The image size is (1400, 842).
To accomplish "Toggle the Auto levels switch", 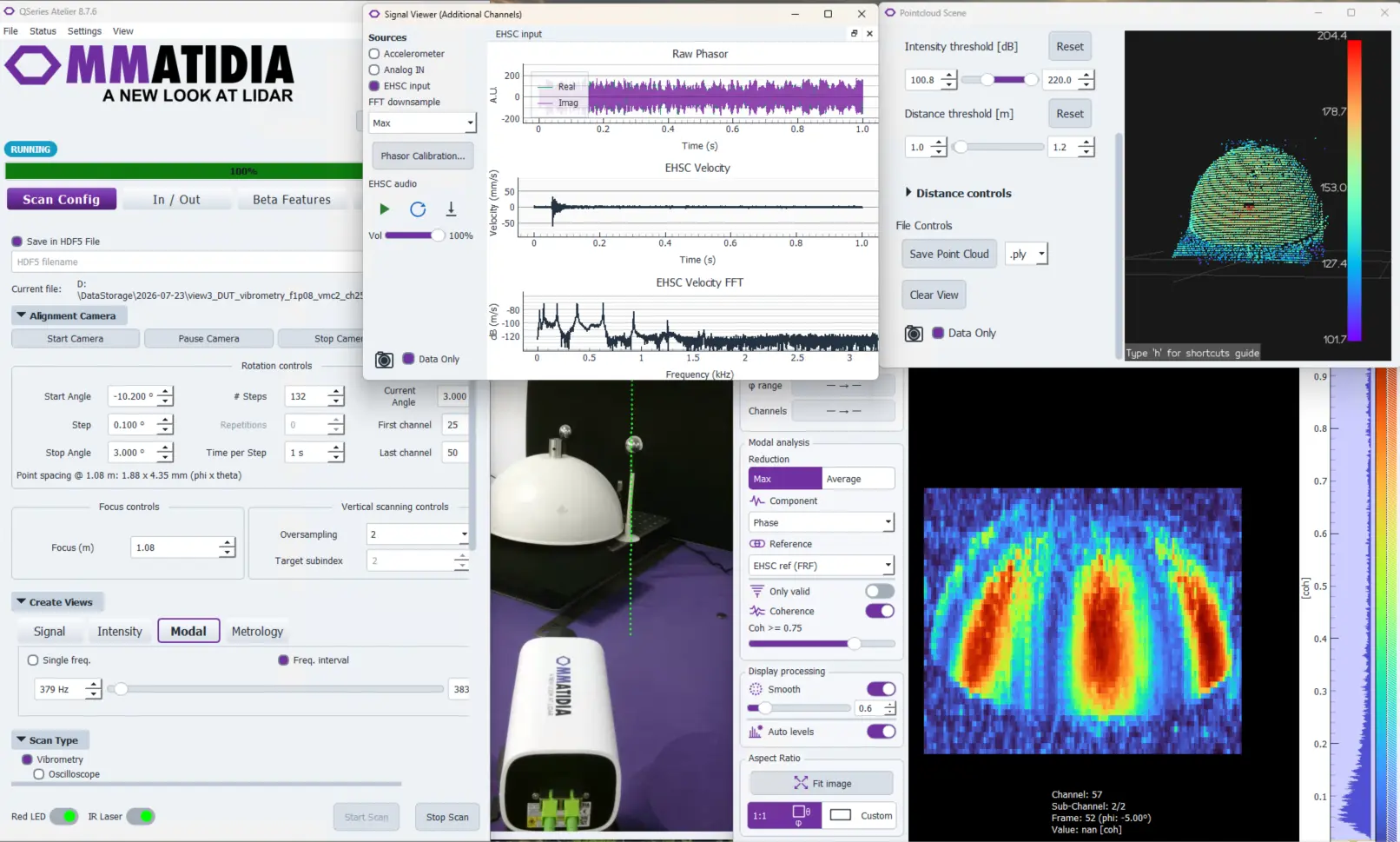I will (x=881, y=732).
